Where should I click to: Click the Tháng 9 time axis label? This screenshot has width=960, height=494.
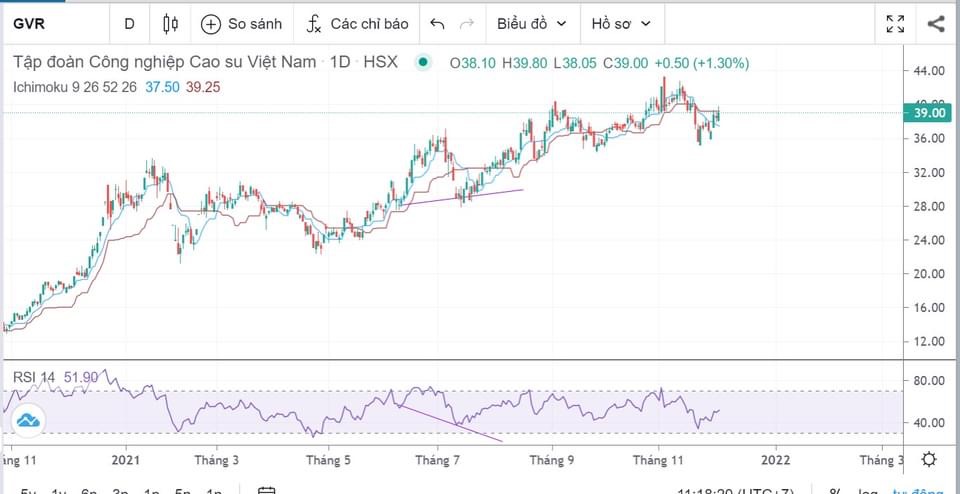(552, 460)
